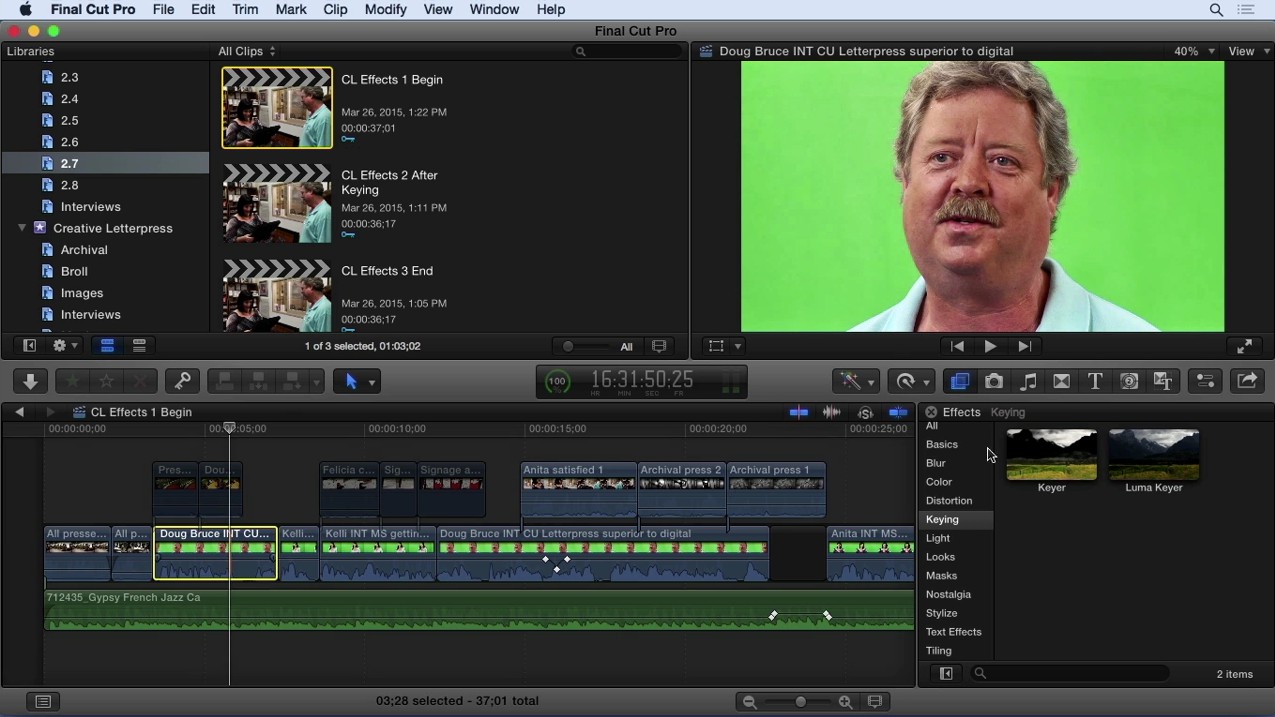Select the Distortion effects category

[x=949, y=501]
